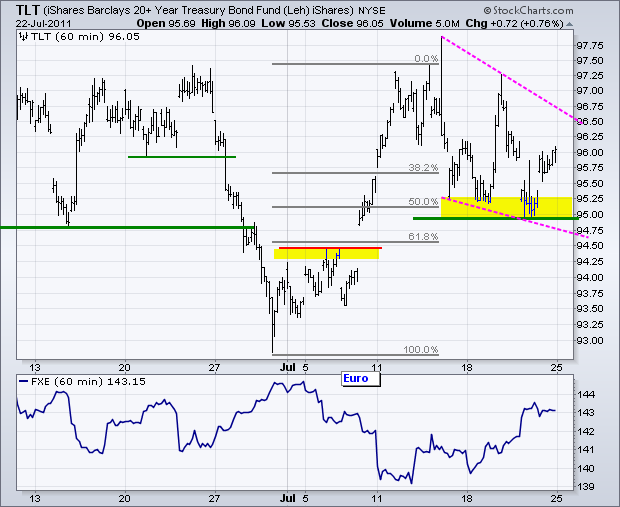The width and height of the screenshot is (620, 507).
Task: Click the 50.0% Fibonacci retracement label
Action: 423,201
